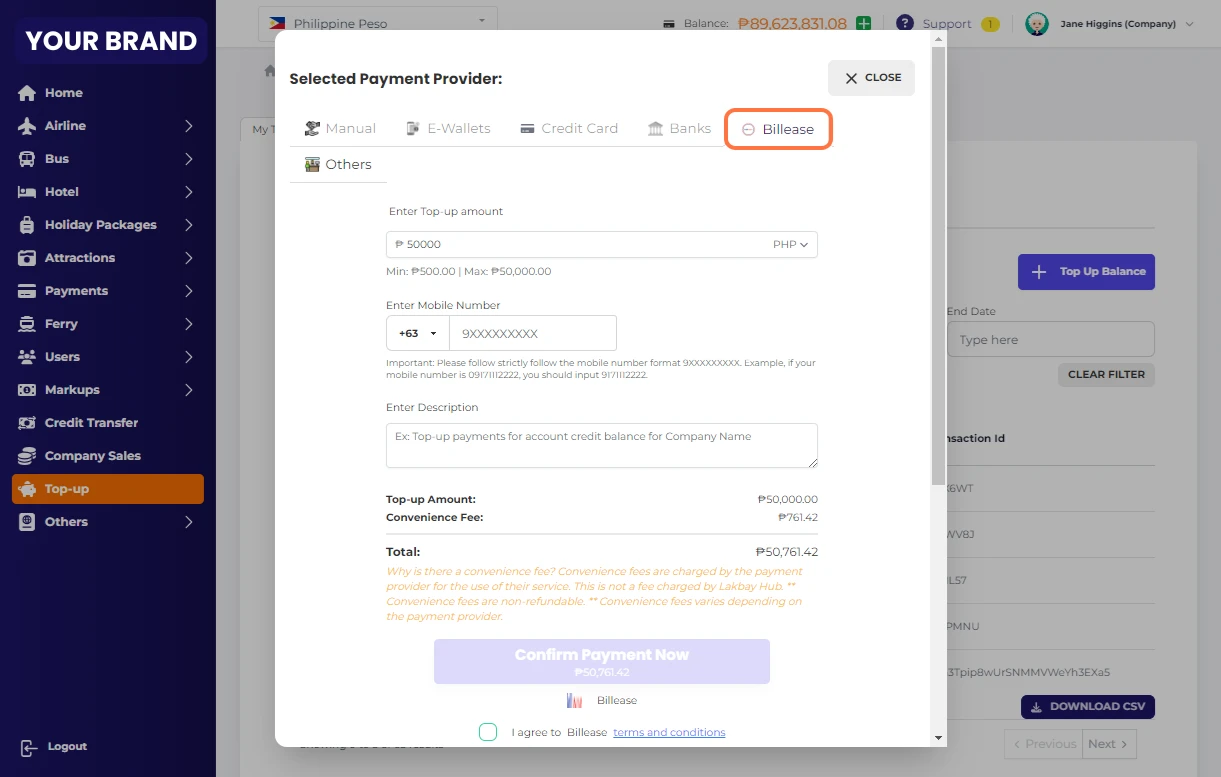Tick the Billease terms agreement checkbox

(488, 732)
